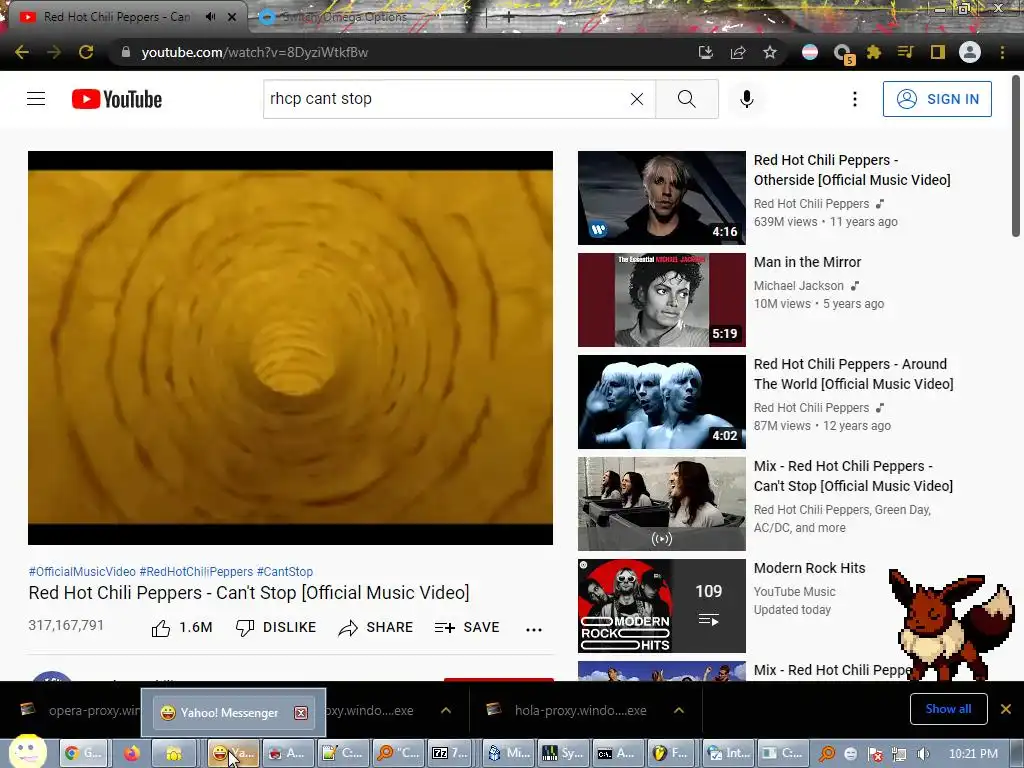The width and height of the screenshot is (1024, 768).
Task: Open the 7-Zip taskbar button
Action: pos(449,753)
